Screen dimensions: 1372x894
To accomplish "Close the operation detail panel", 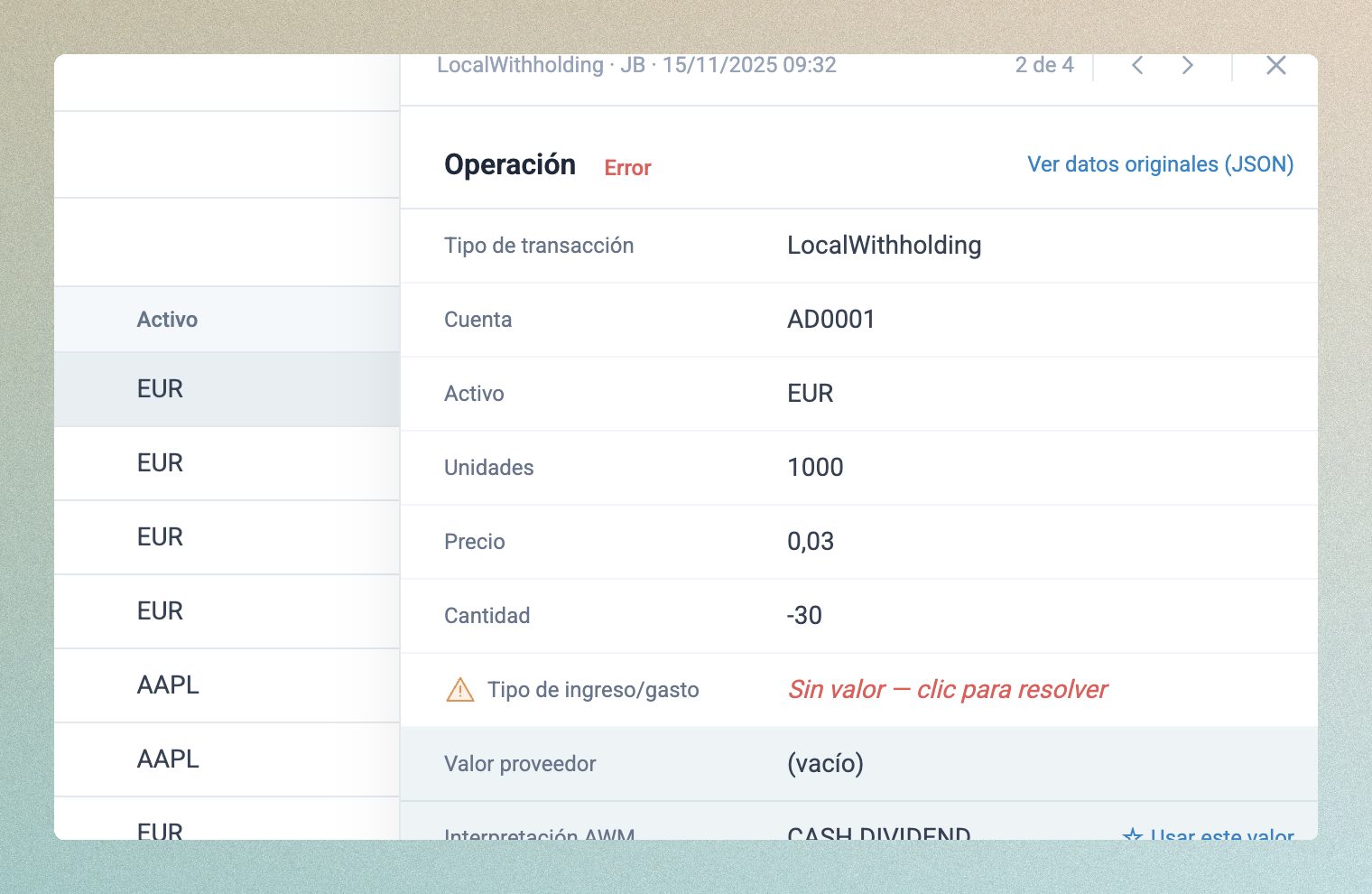I will 1275,66.
